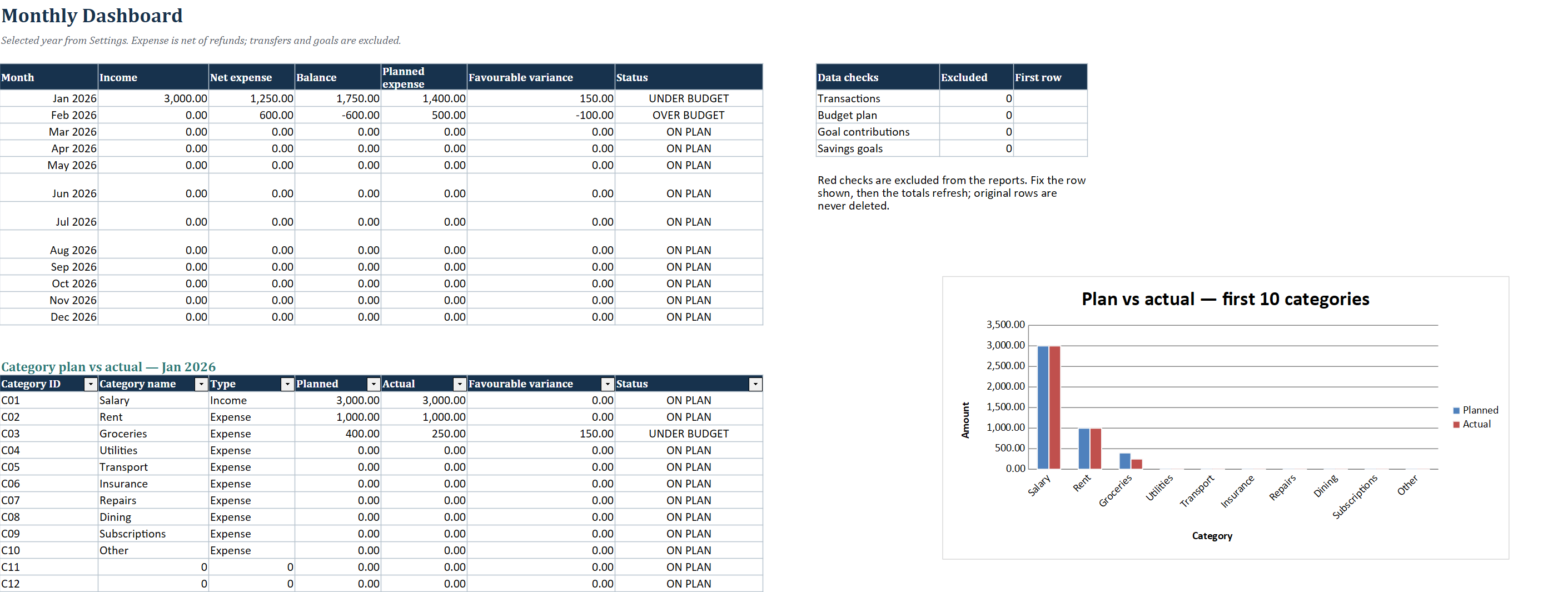Viewport: 1568px width, 592px height.
Task: Select the 'Budget plan' data check row
Action: pyautogui.click(x=952, y=115)
